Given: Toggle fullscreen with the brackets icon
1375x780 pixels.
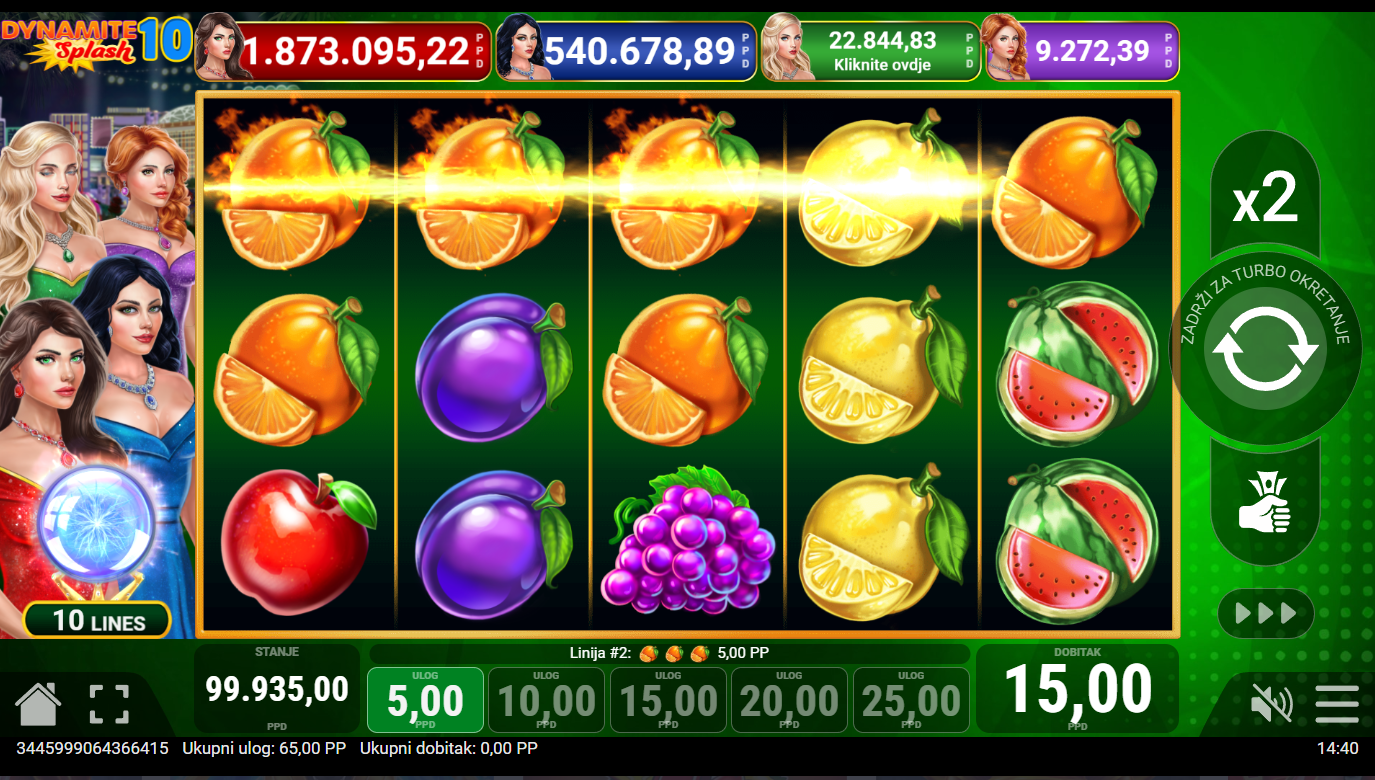Looking at the screenshot, I should tap(109, 704).
